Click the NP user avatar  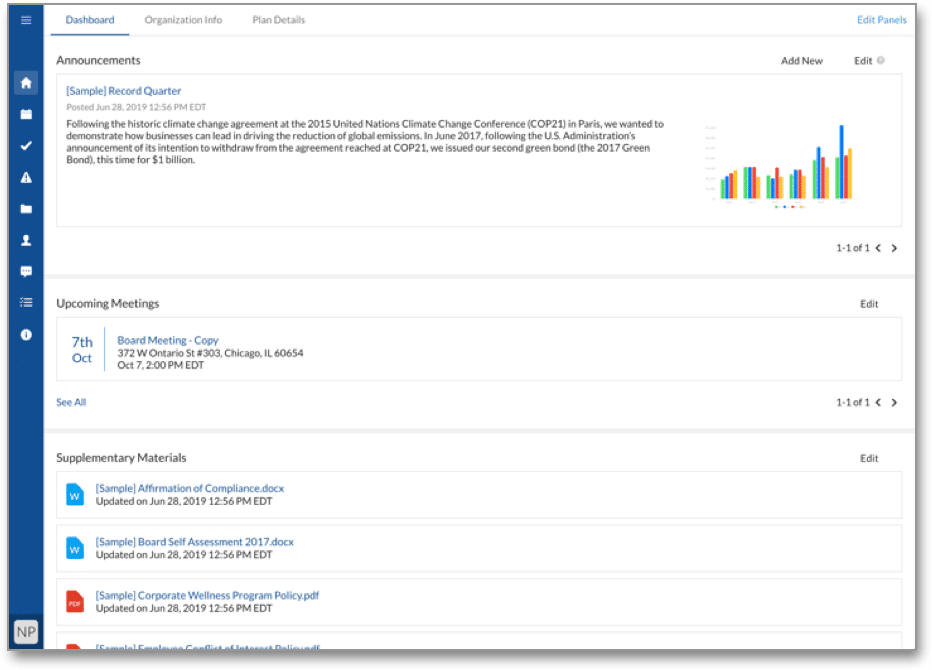pyautogui.click(x=25, y=632)
